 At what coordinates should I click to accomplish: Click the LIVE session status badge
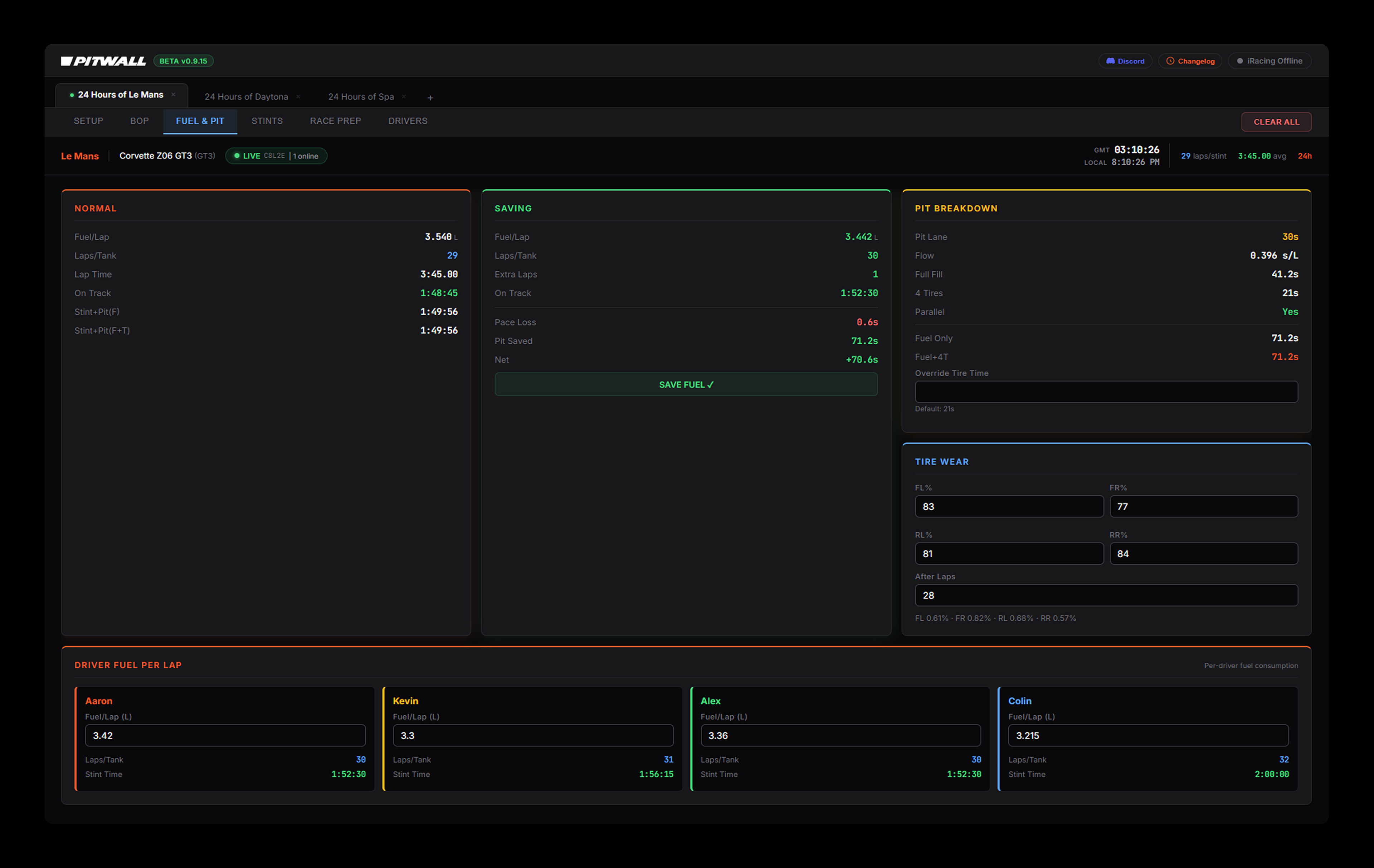(276, 156)
